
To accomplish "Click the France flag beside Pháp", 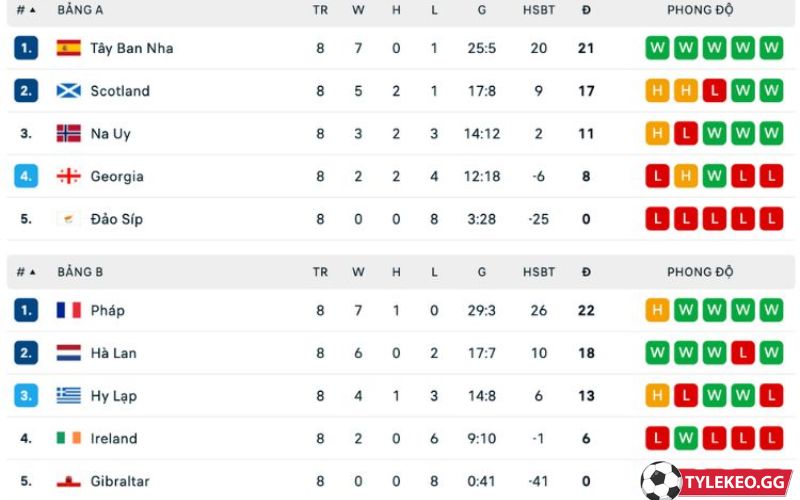I will coord(68,310).
